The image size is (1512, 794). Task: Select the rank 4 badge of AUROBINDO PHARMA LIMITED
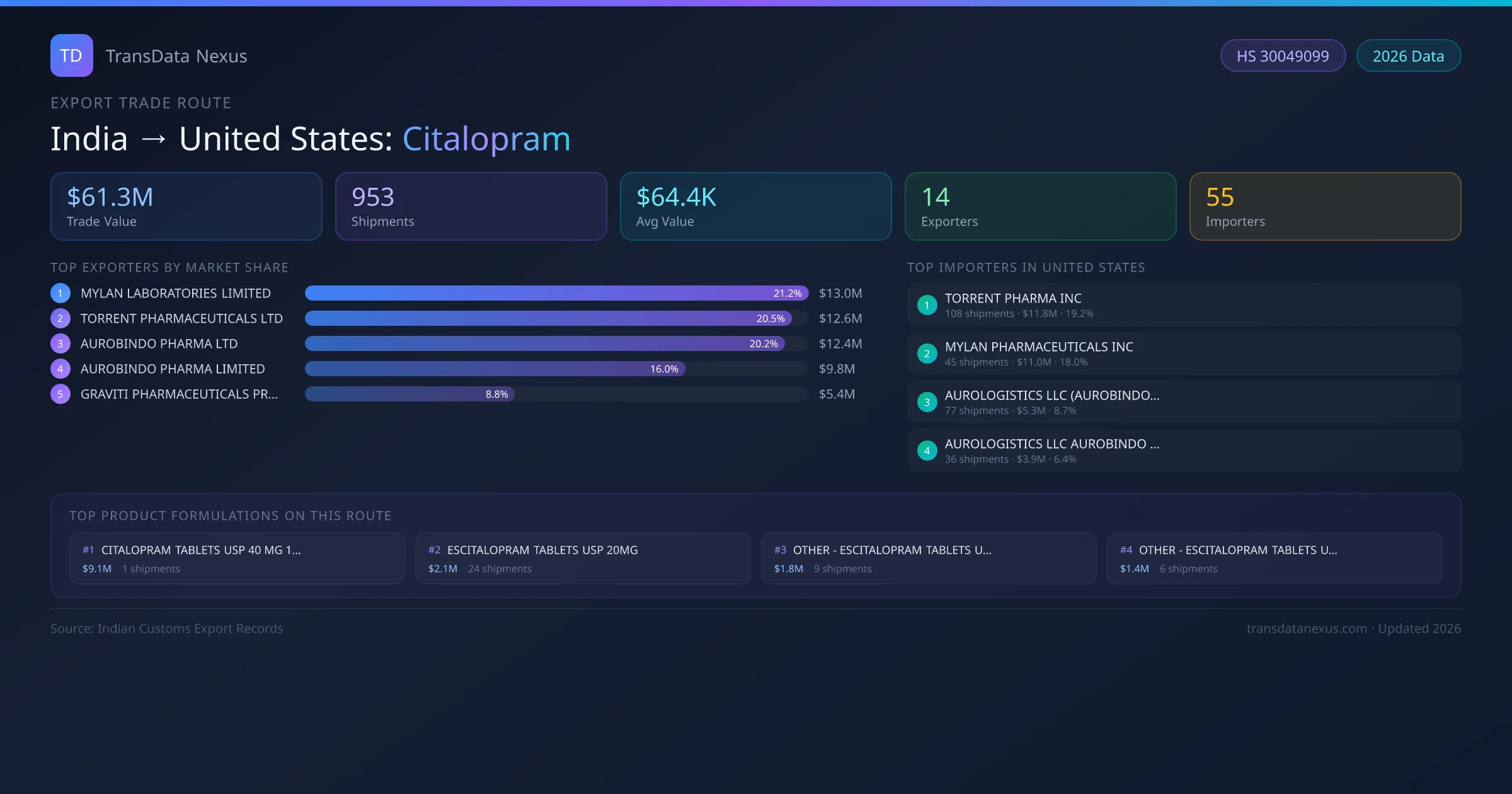pos(60,369)
